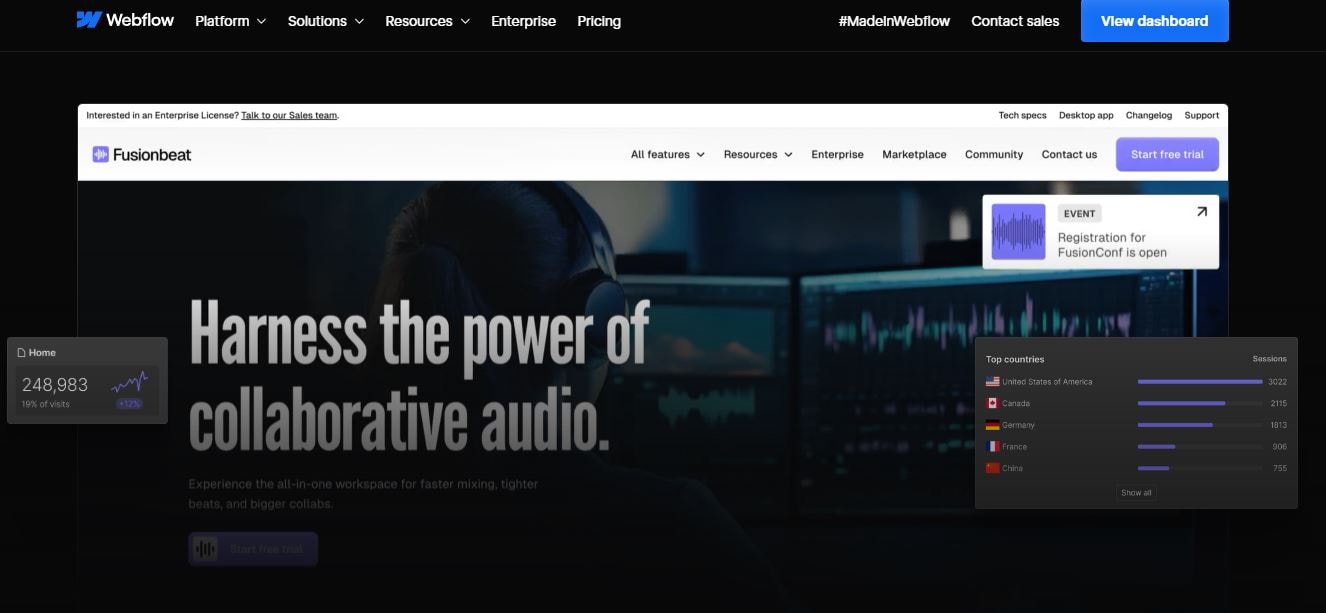This screenshot has height=613, width=1326.
Task: Open the Resources dropdown in Webflow nav
Action: pyautogui.click(x=427, y=21)
